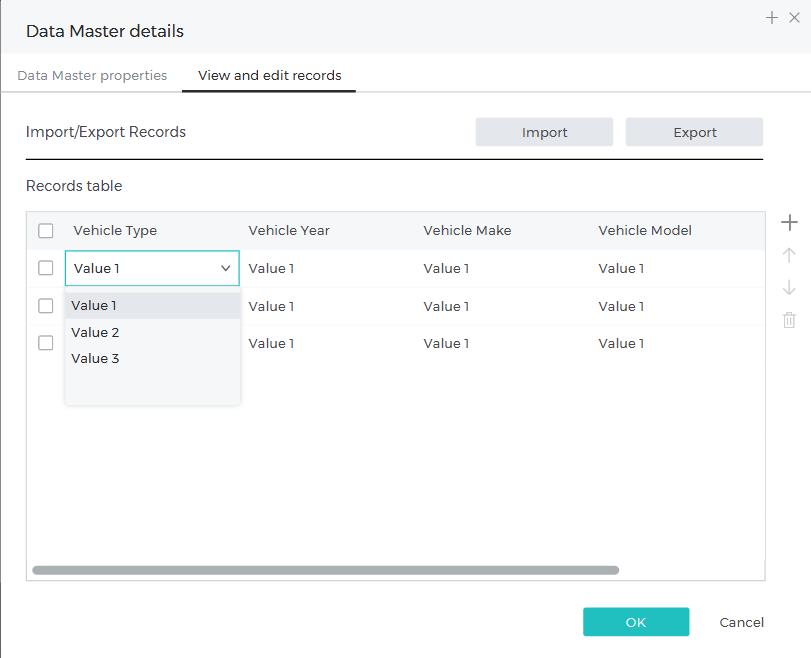Open the View and edit records tab

click(x=269, y=76)
